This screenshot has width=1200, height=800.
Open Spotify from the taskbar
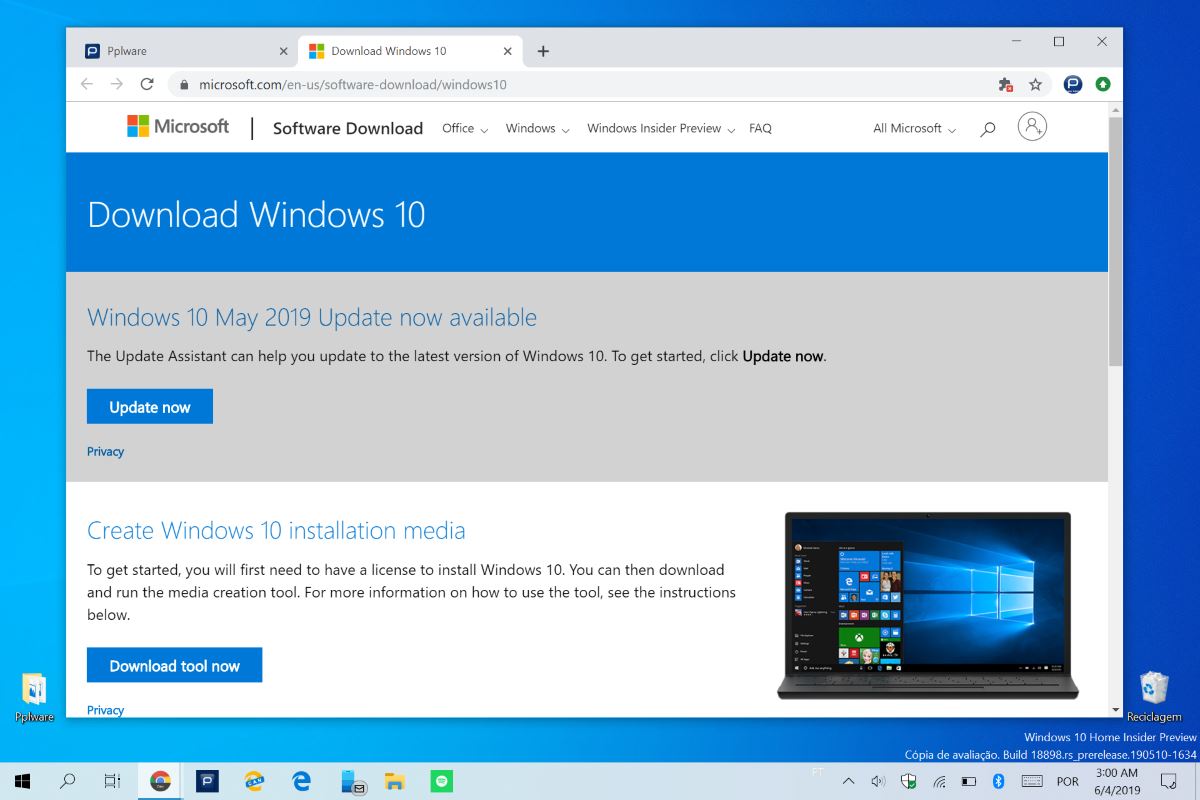(x=441, y=781)
